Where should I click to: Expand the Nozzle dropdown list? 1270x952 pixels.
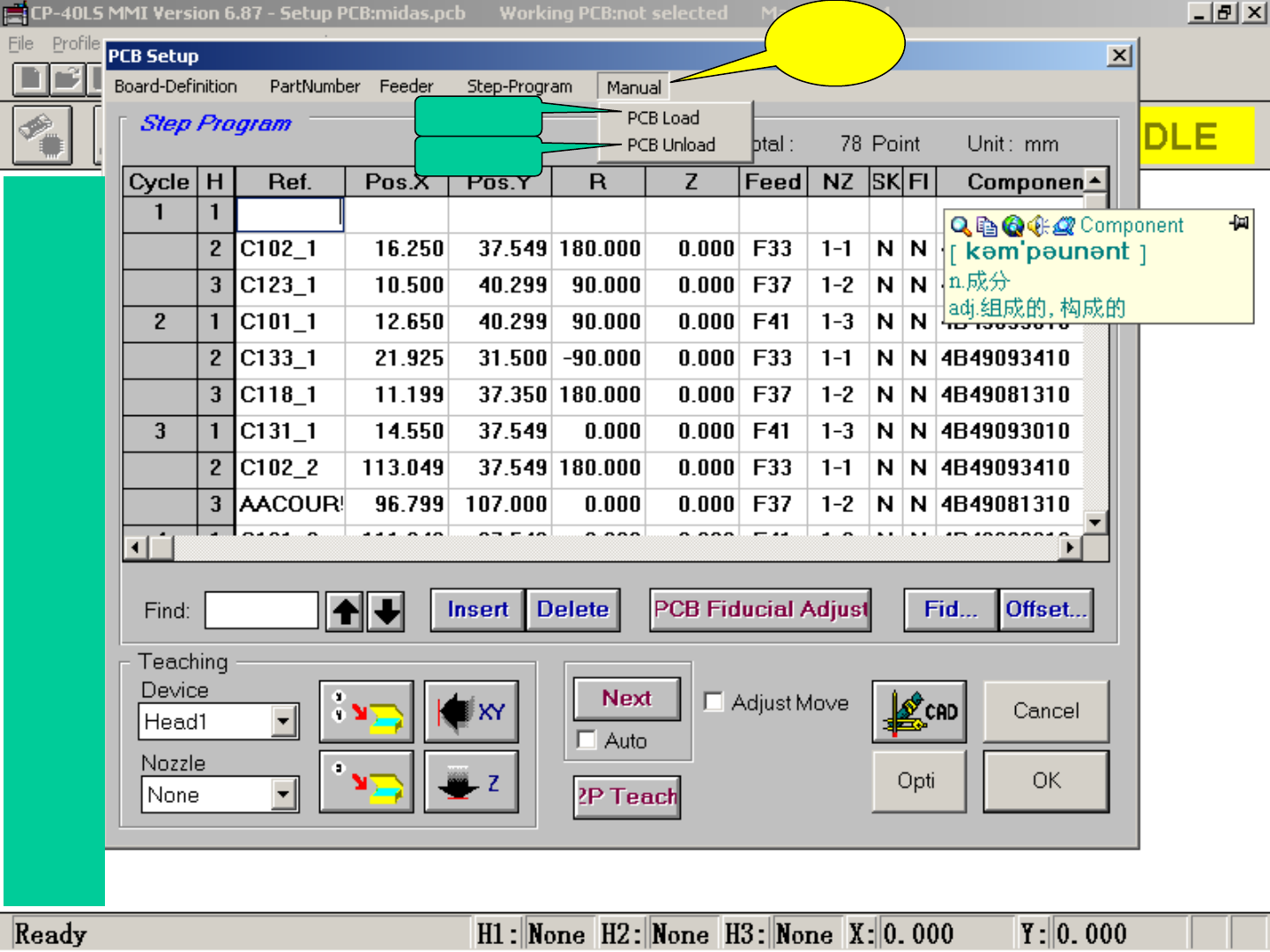(x=282, y=795)
